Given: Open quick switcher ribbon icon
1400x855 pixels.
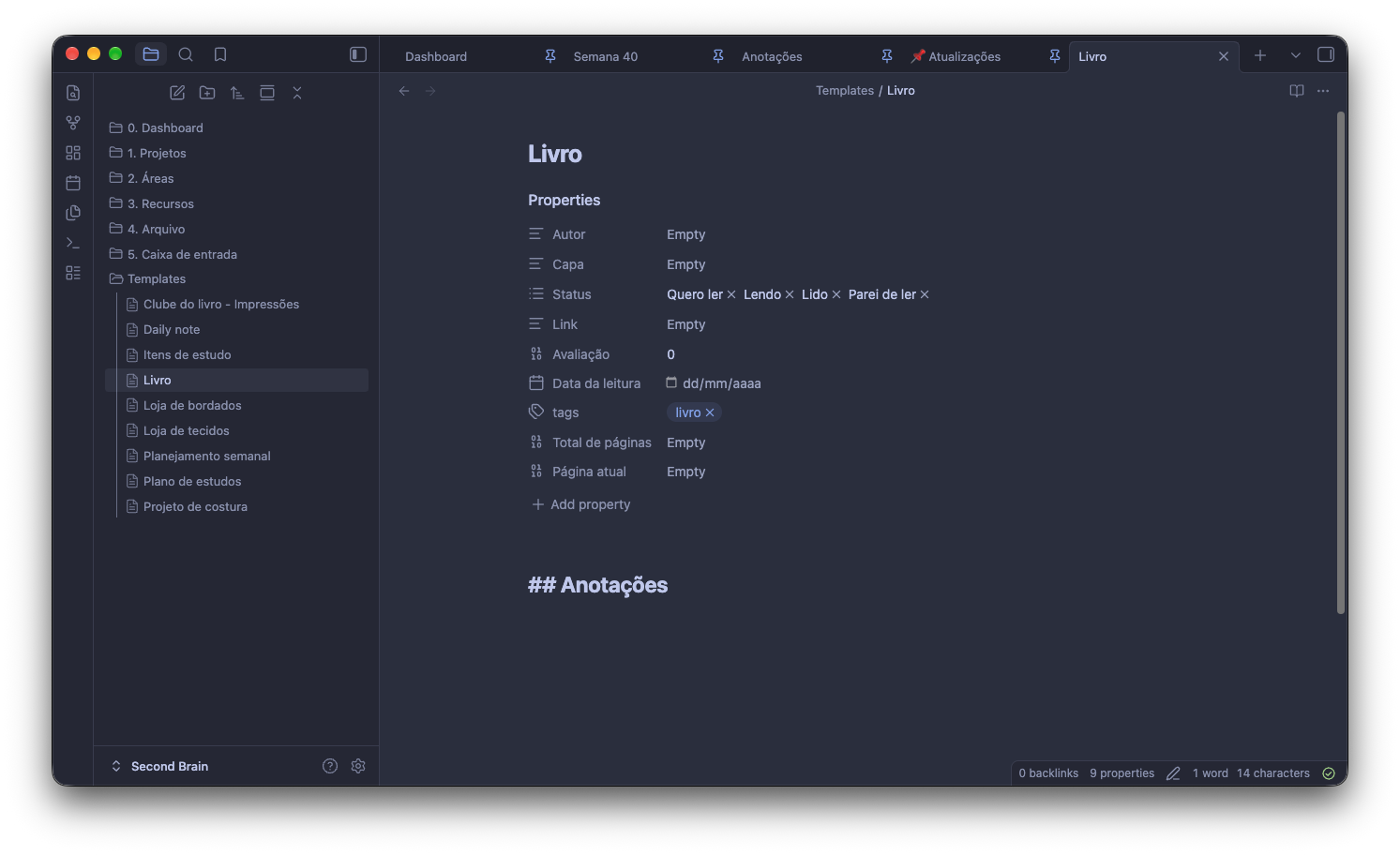Looking at the screenshot, I should point(73,93).
